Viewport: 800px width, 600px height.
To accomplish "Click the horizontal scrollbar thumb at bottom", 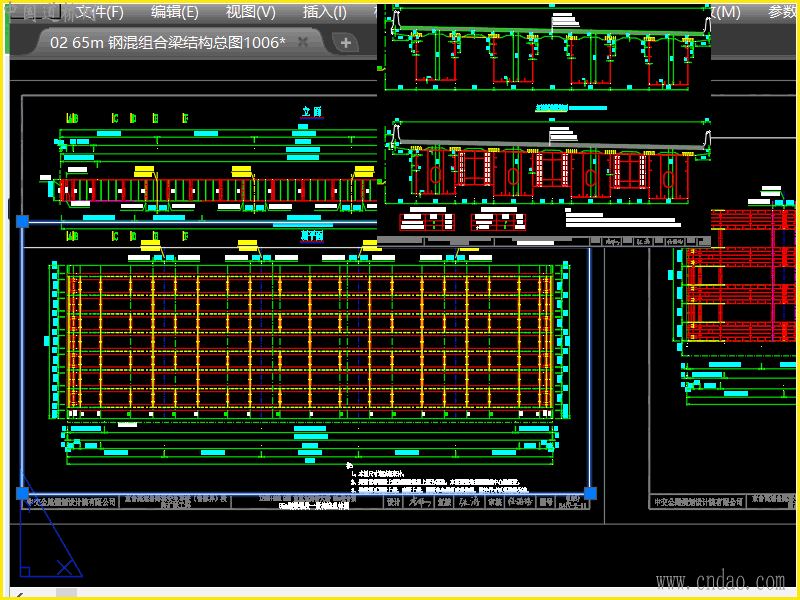I will tap(66, 593).
